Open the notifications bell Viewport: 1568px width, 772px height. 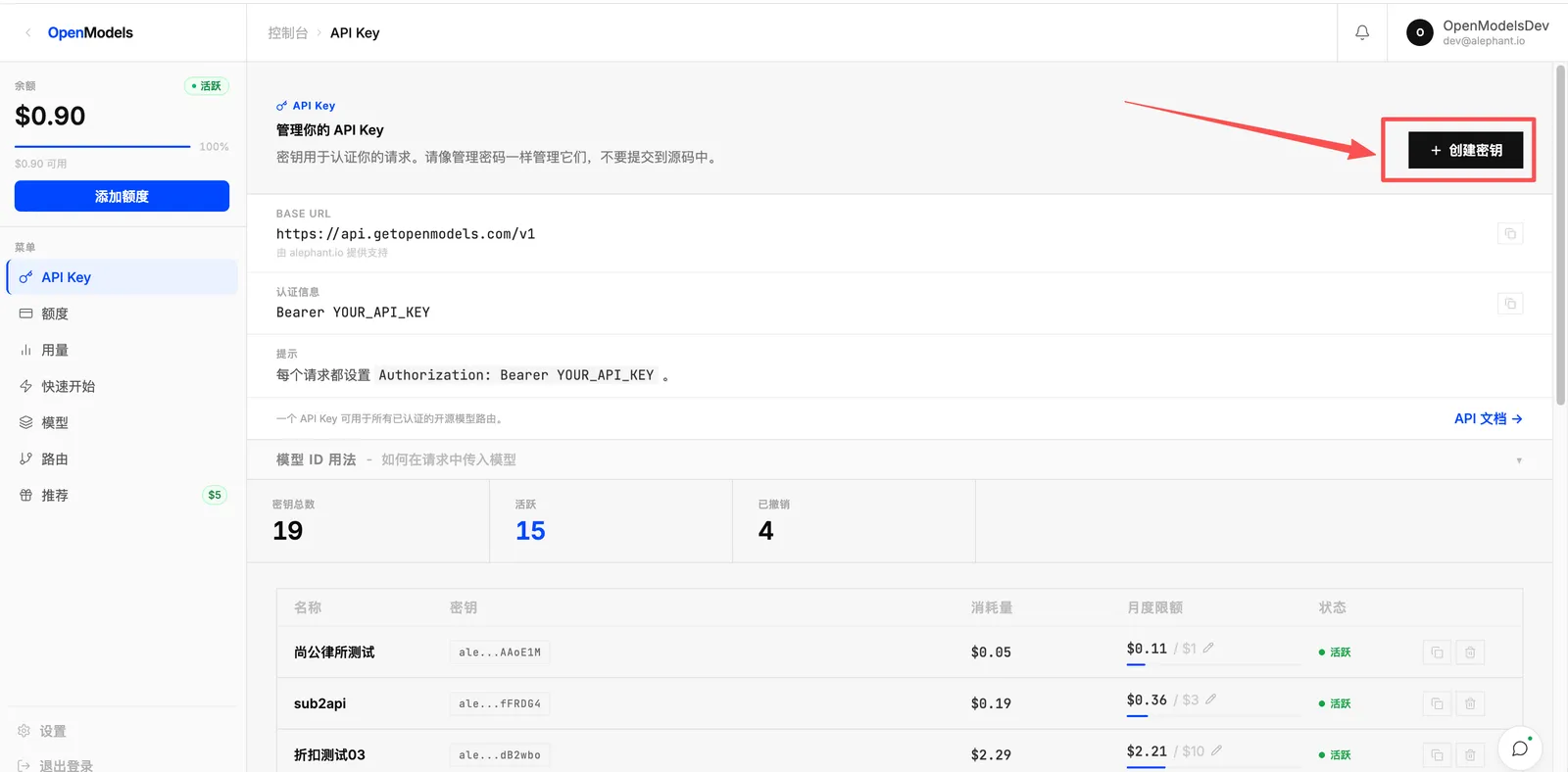[1362, 32]
